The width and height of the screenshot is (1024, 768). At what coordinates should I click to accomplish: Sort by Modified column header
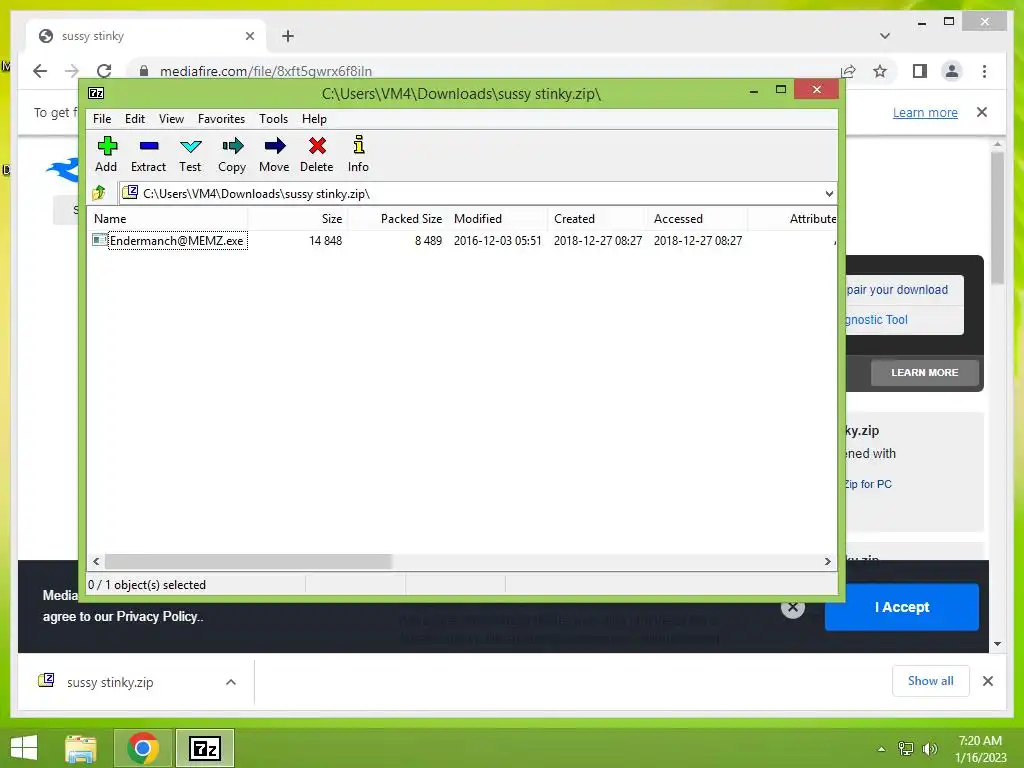point(498,219)
